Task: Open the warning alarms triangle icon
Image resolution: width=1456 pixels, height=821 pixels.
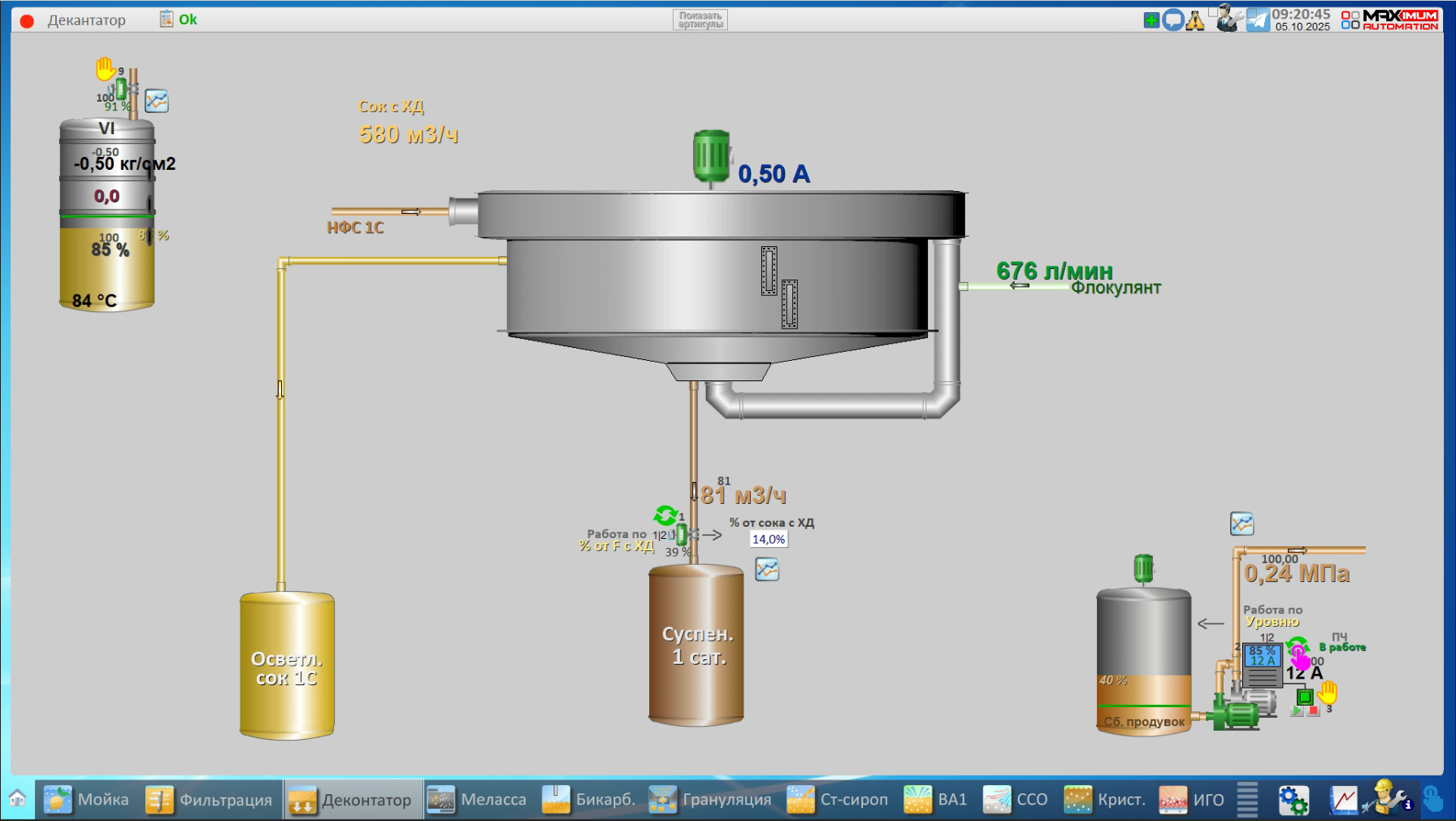Action: tap(1195, 21)
